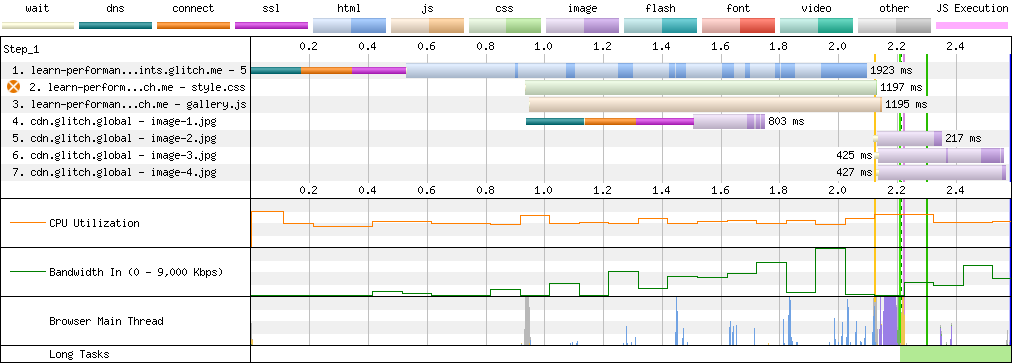
Task: Click the dns legend color bar
Action: (x=116, y=26)
